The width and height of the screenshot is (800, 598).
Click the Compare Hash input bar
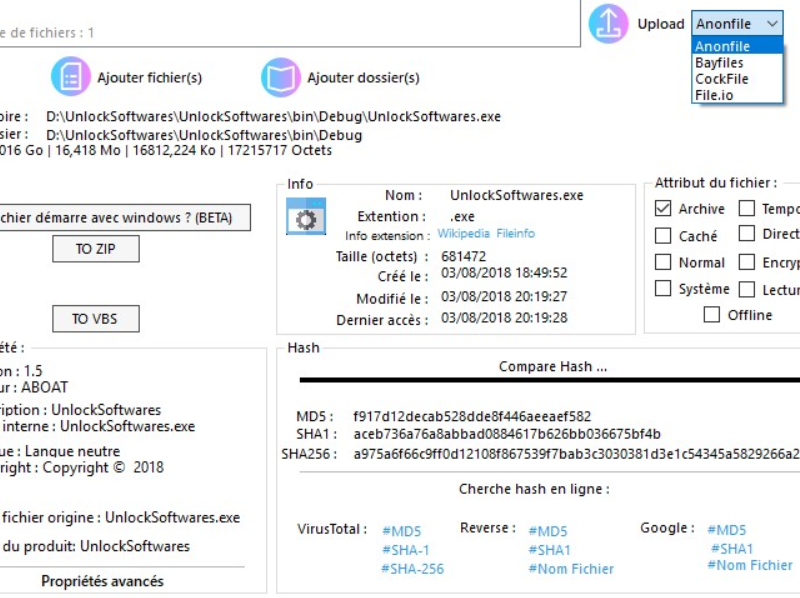click(550, 380)
